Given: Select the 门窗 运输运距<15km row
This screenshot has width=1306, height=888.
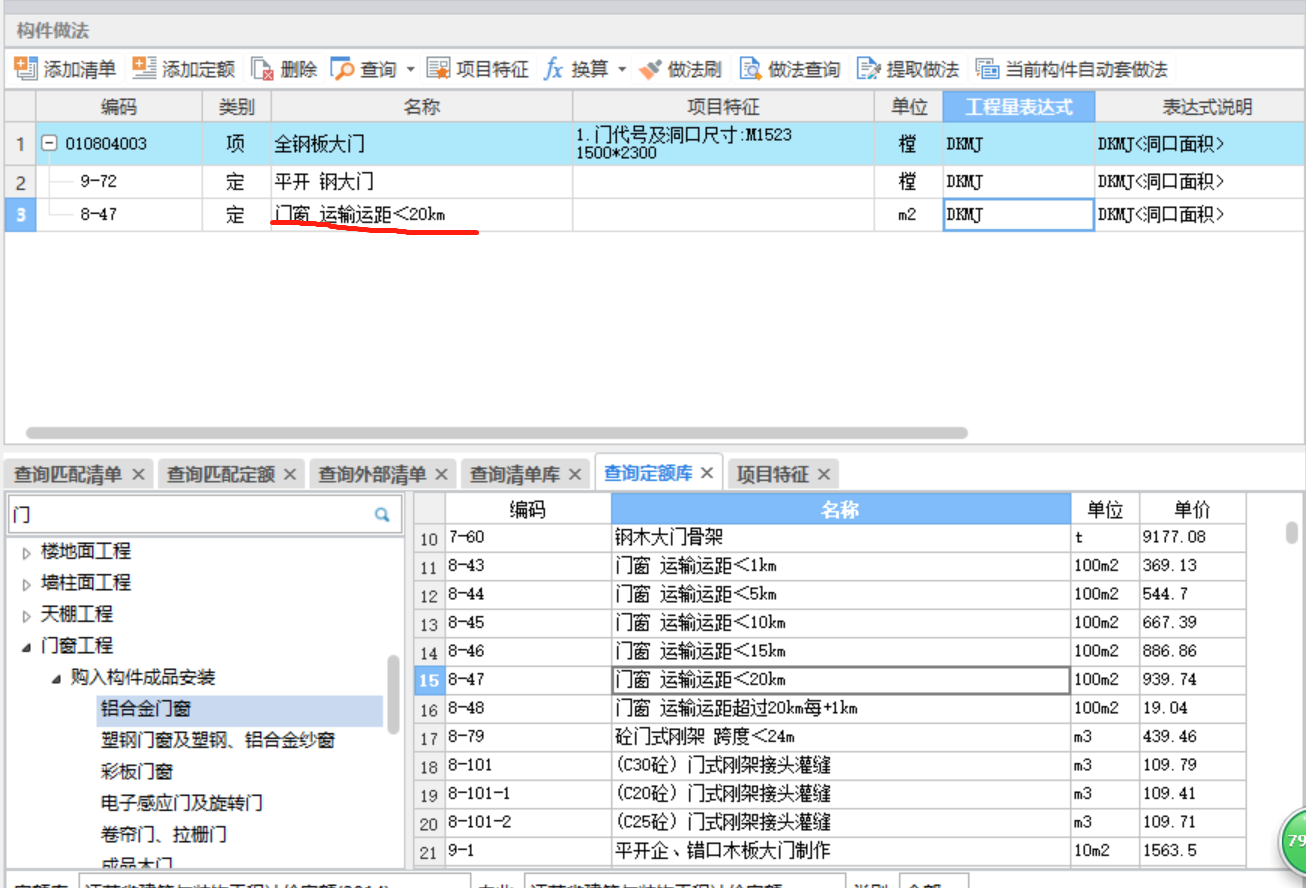Looking at the screenshot, I should tap(831, 651).
